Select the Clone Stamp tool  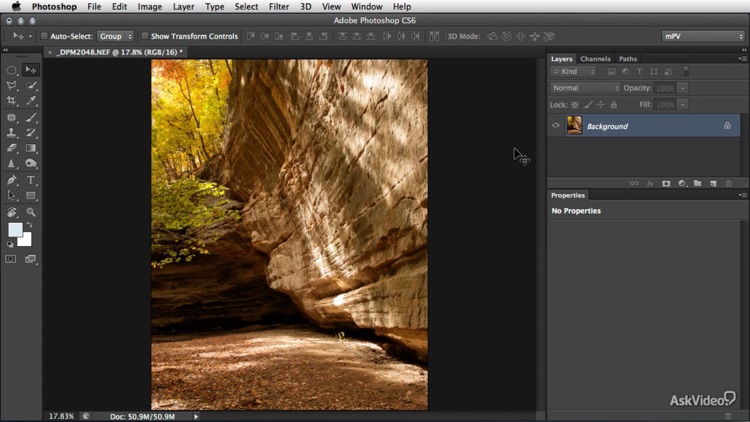pos(11,133)
